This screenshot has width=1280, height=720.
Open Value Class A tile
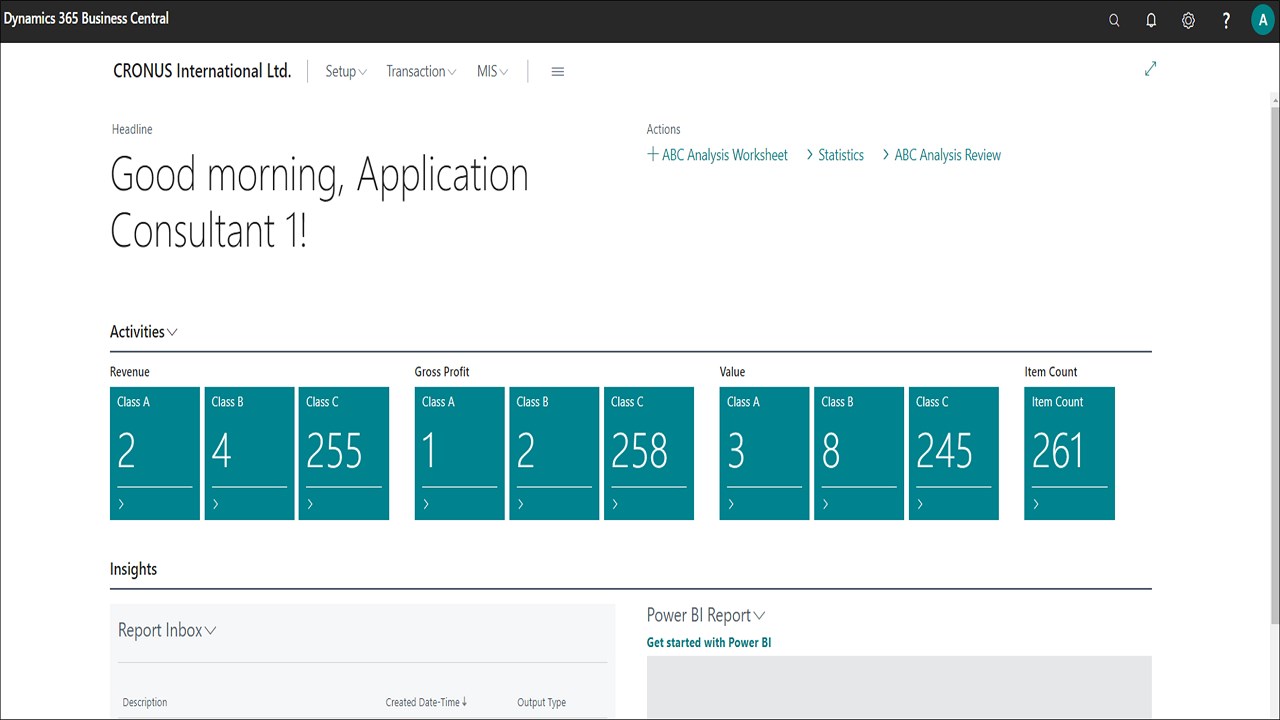(x=765, y=453)
